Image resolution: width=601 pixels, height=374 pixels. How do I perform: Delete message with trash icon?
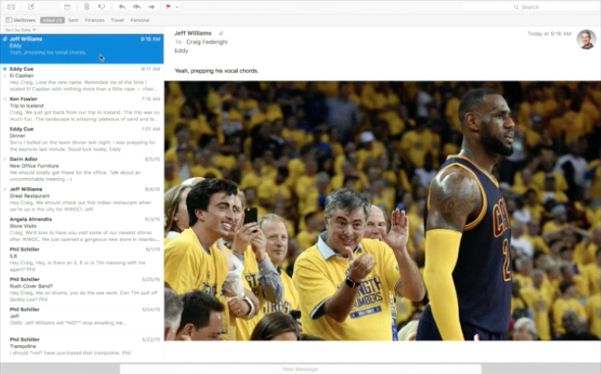tap(87, 7)
